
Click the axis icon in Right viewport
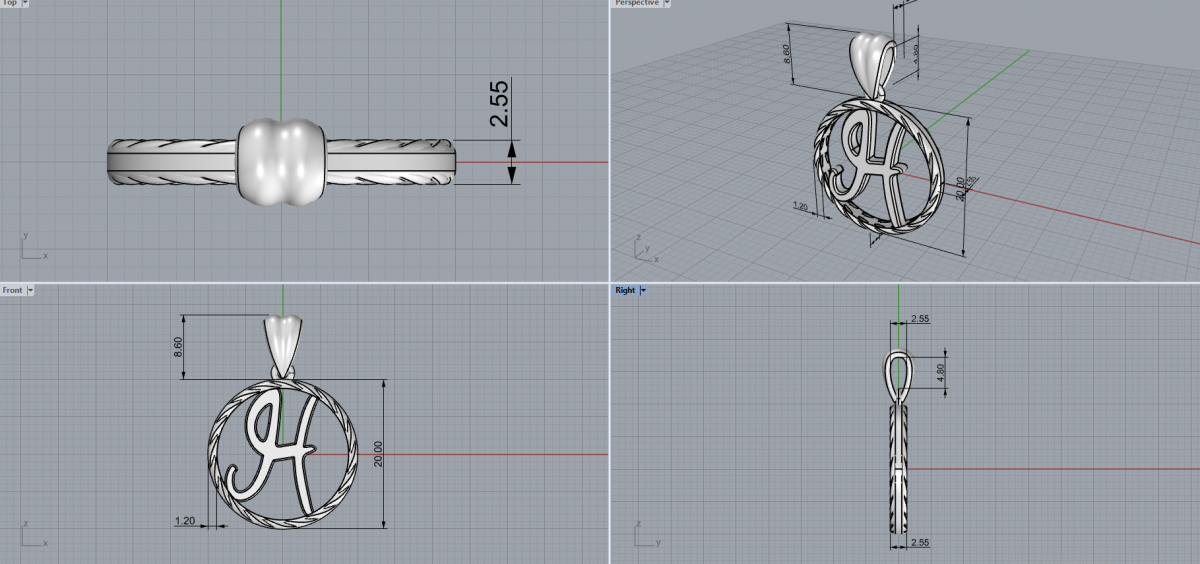click(646, 536)
